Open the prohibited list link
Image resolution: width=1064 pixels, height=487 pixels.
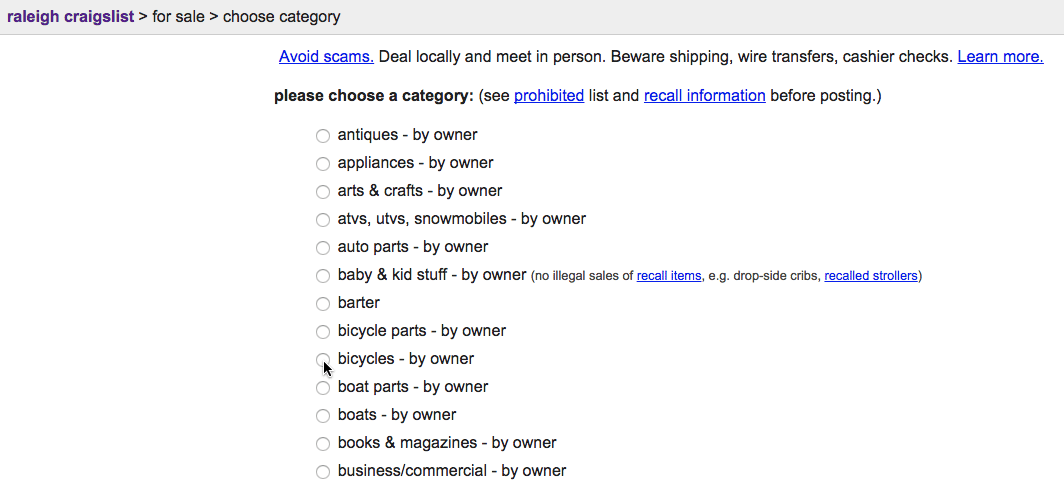pyautogui.click(x=549, y=96)
